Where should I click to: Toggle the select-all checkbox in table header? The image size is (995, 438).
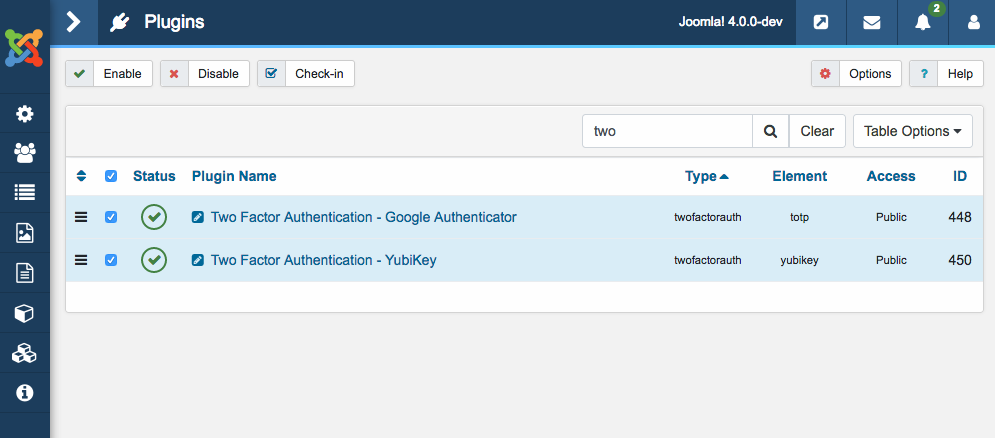(x=111, y=176)
